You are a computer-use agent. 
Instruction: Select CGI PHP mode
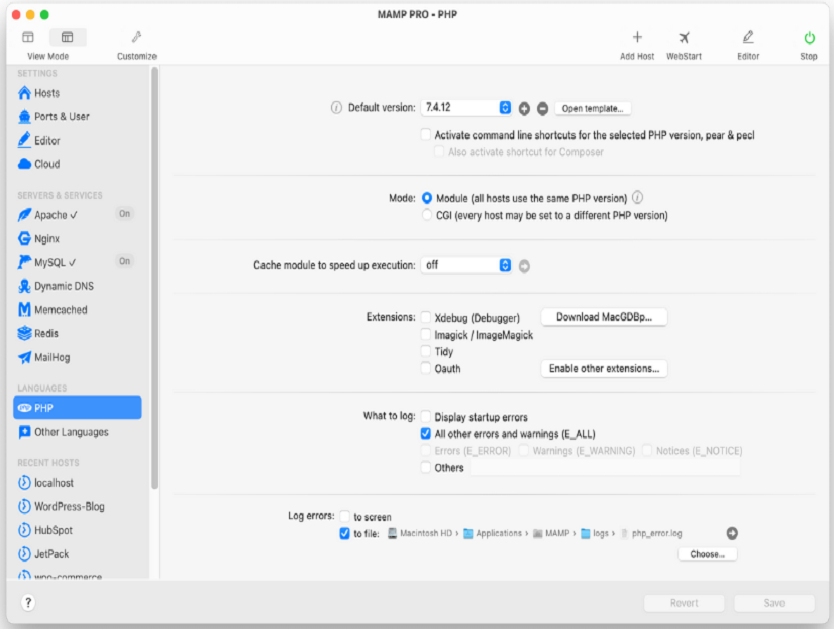click(427, 215)
